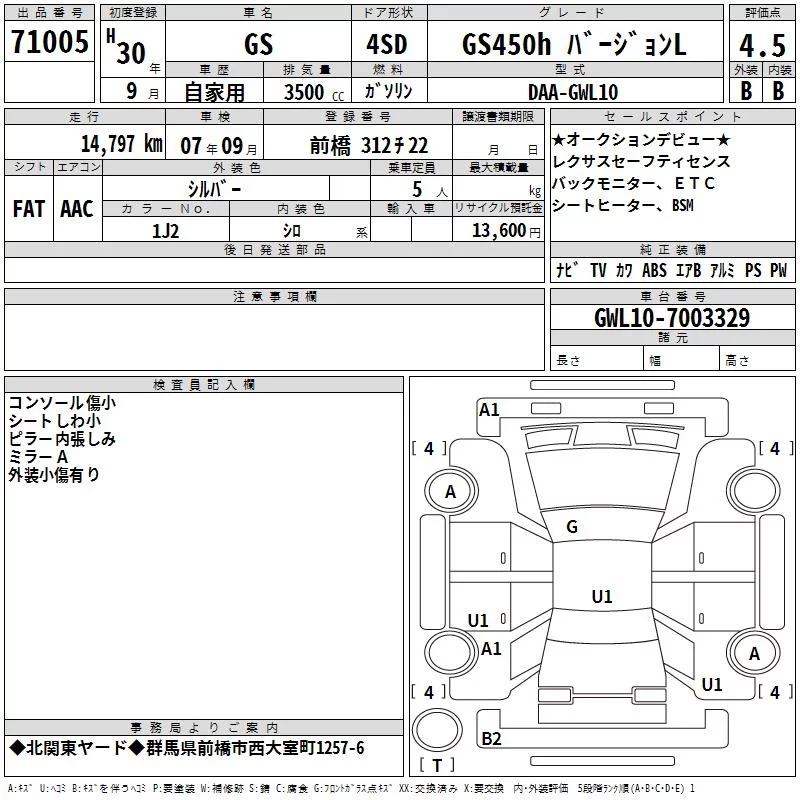
Task: Select the 3500 cc displacement value
Action: pyautogui.click(x=314, y=92)
